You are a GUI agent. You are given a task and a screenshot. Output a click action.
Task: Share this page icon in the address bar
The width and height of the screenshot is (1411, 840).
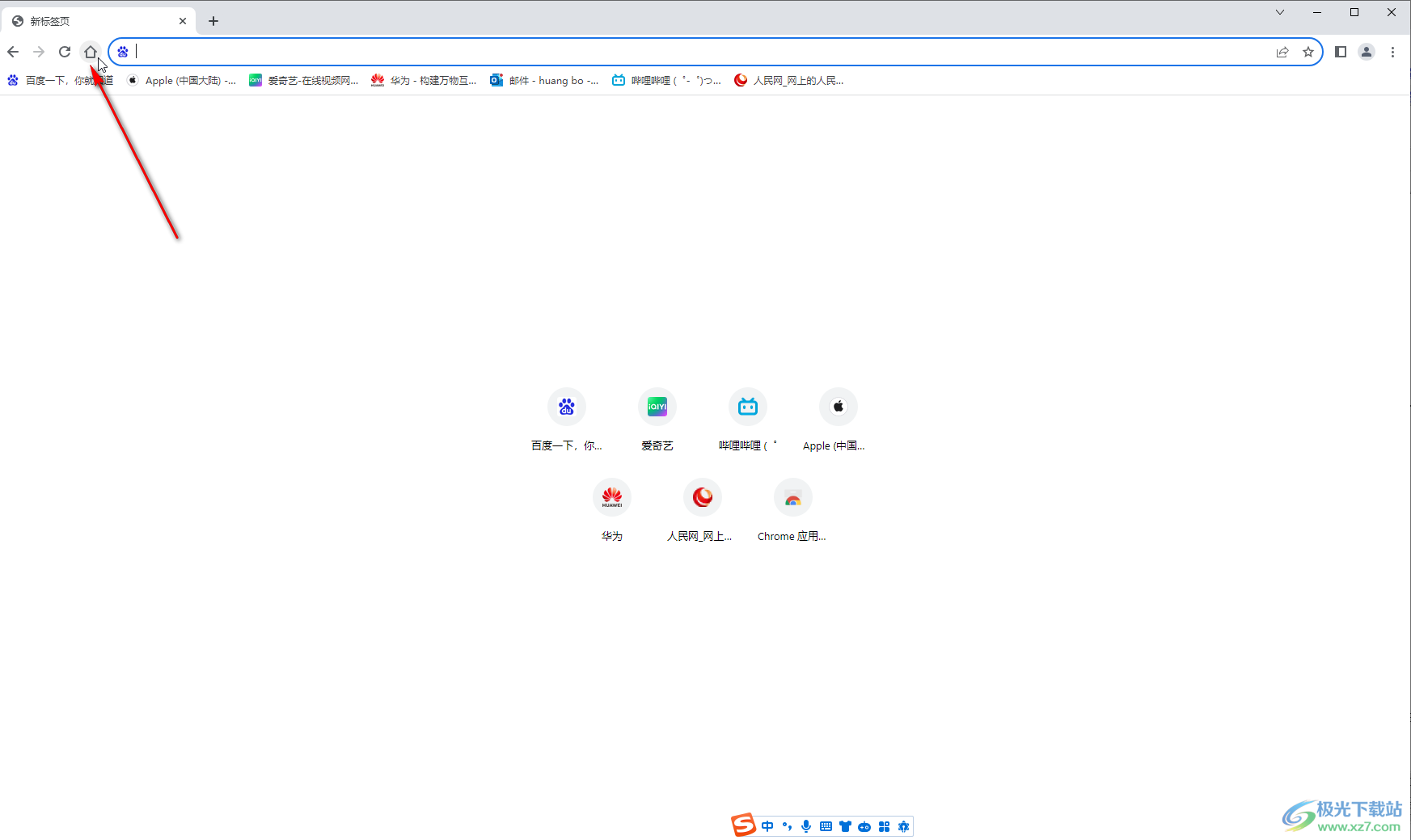pyautogui.click(x=1282, y=52)
